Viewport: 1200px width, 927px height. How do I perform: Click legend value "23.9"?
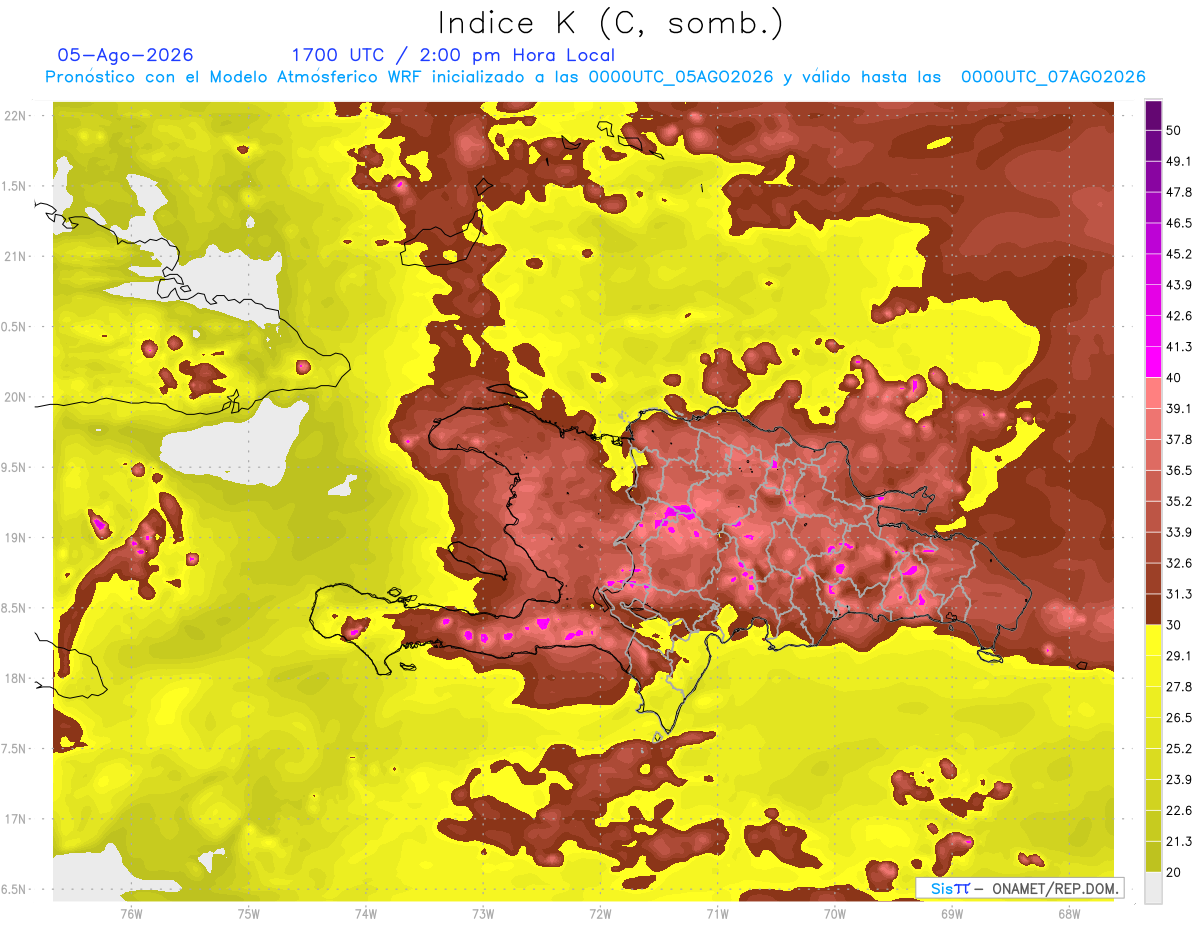click(x=1178, y=779)
